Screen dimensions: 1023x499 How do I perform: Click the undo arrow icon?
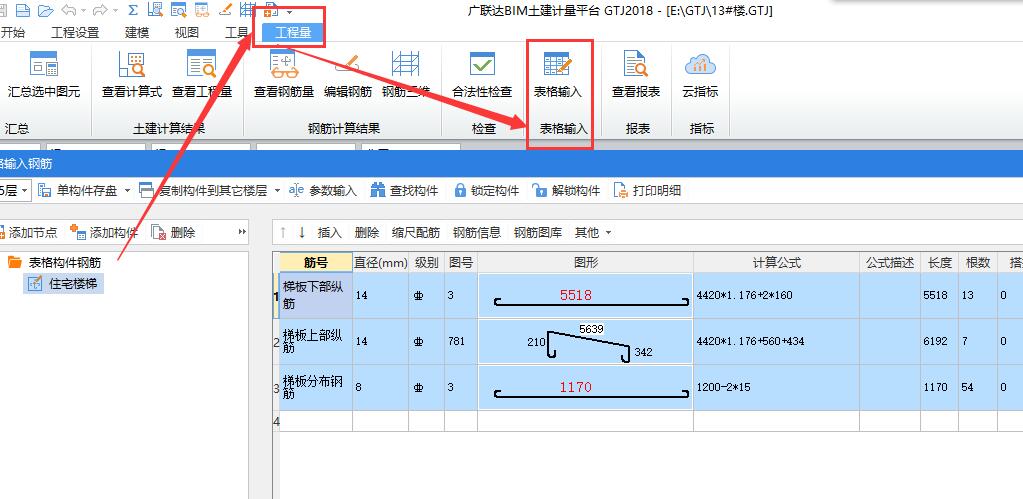69,10
